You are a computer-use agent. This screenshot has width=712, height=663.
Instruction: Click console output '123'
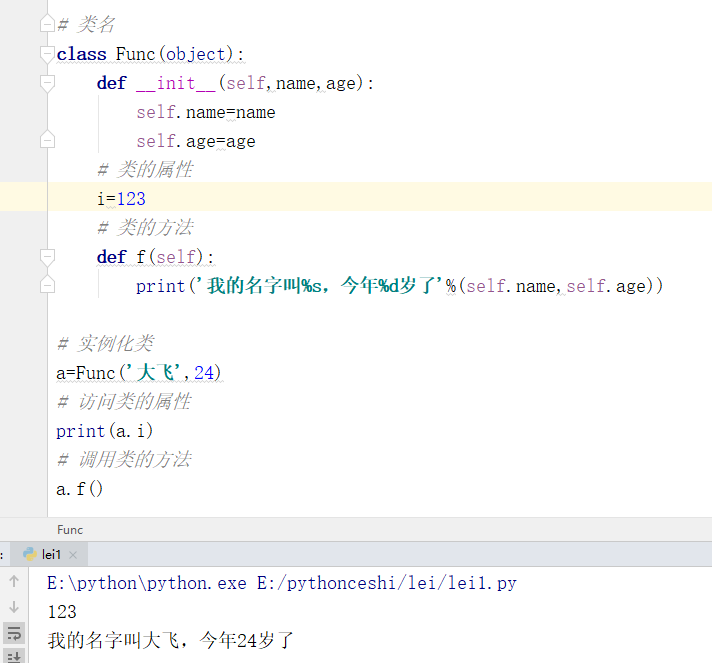pos(62,612)
